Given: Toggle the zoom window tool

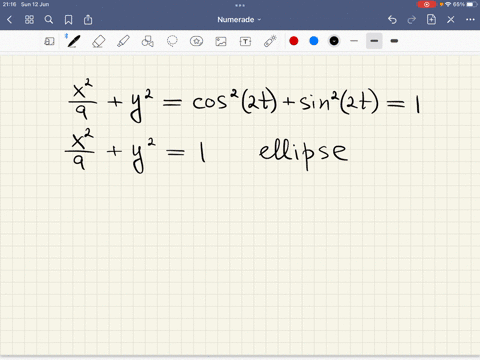Looking at the screenshot, I should 49,41.
